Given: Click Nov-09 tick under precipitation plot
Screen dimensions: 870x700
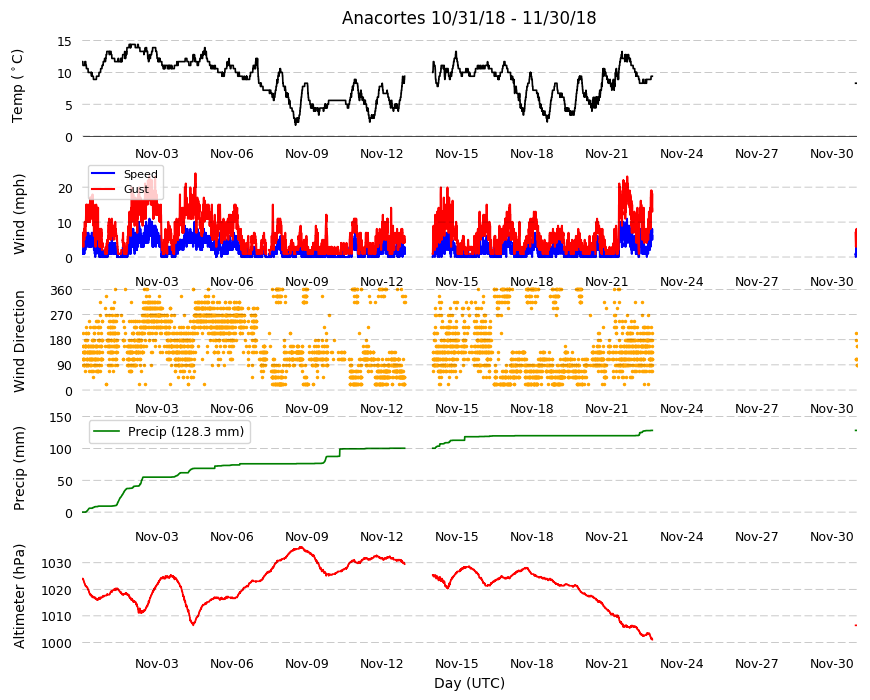Looking at the screenshot, I should pos(307,537).
